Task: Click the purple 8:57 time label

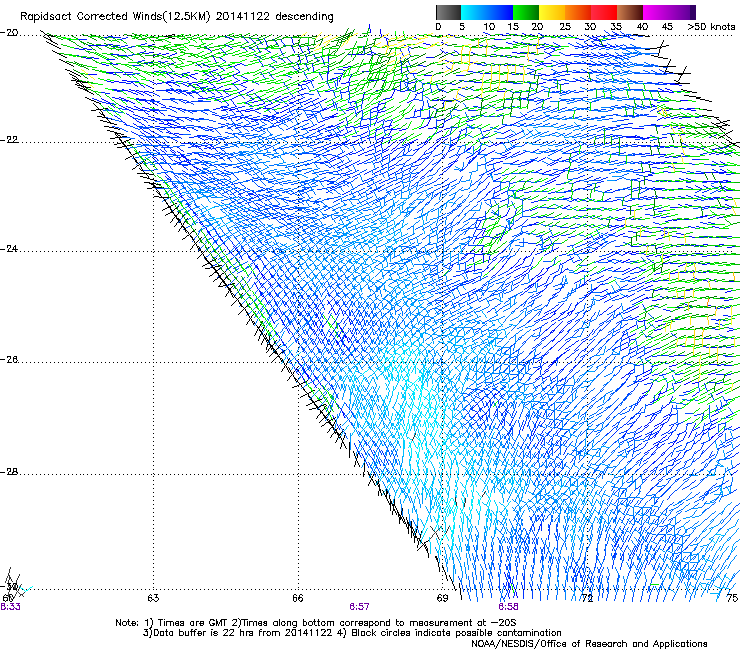Action: (x=359, y=607)
